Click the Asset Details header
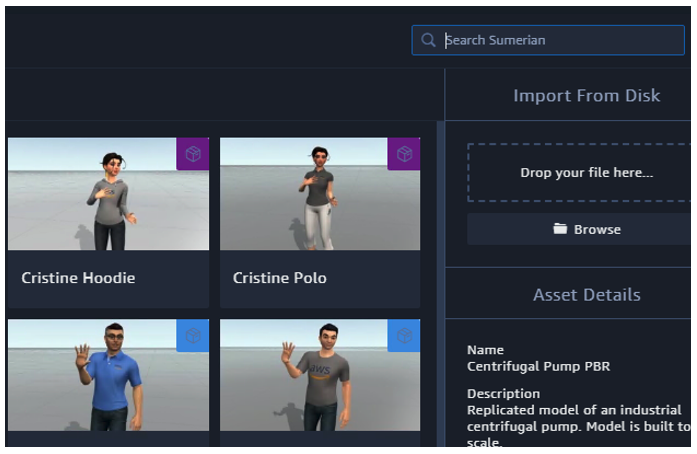 click(x=587, y=295)
